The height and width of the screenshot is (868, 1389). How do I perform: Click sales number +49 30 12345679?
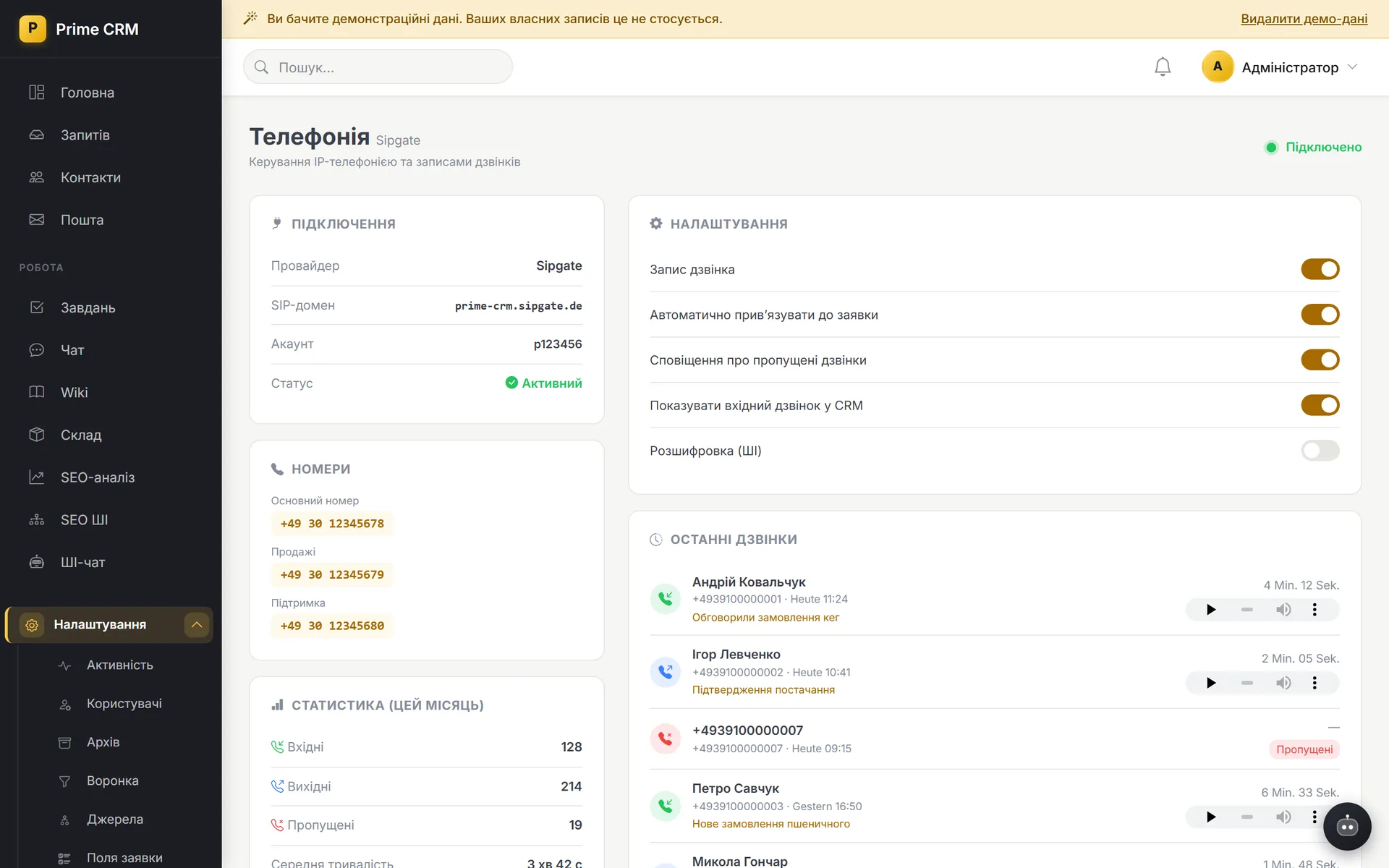(332, 574)
